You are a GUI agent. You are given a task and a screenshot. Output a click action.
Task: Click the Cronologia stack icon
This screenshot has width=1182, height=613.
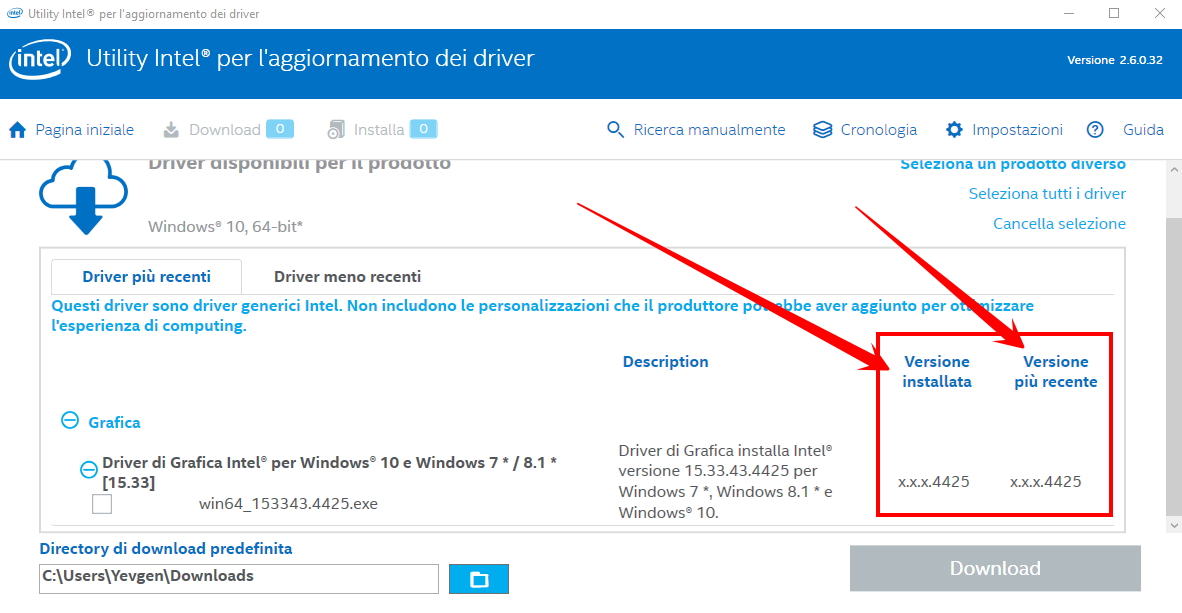(x=822, y=130)
